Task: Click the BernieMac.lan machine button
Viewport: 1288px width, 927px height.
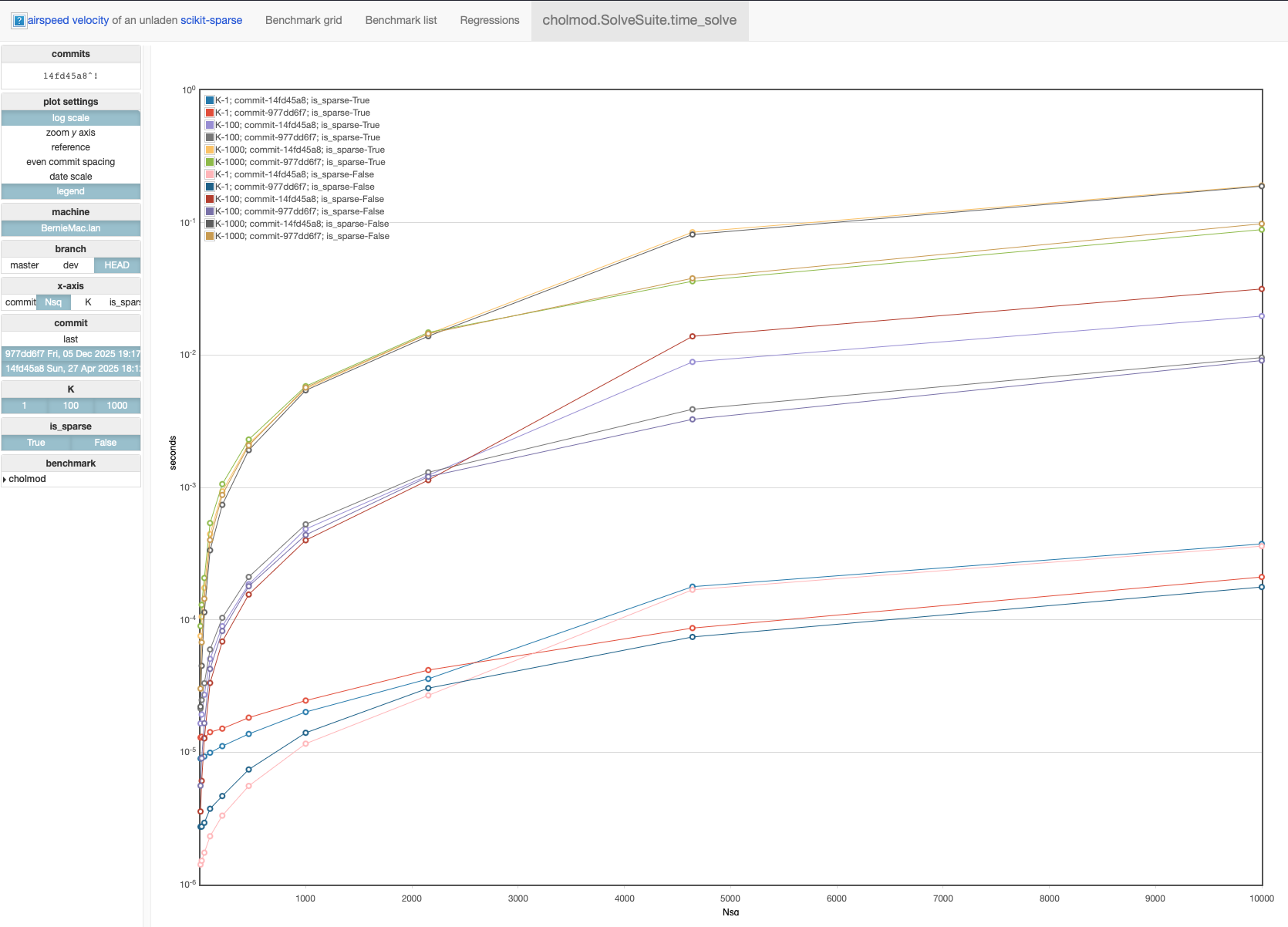Action: pyautogui.click(x=71, y=228)
